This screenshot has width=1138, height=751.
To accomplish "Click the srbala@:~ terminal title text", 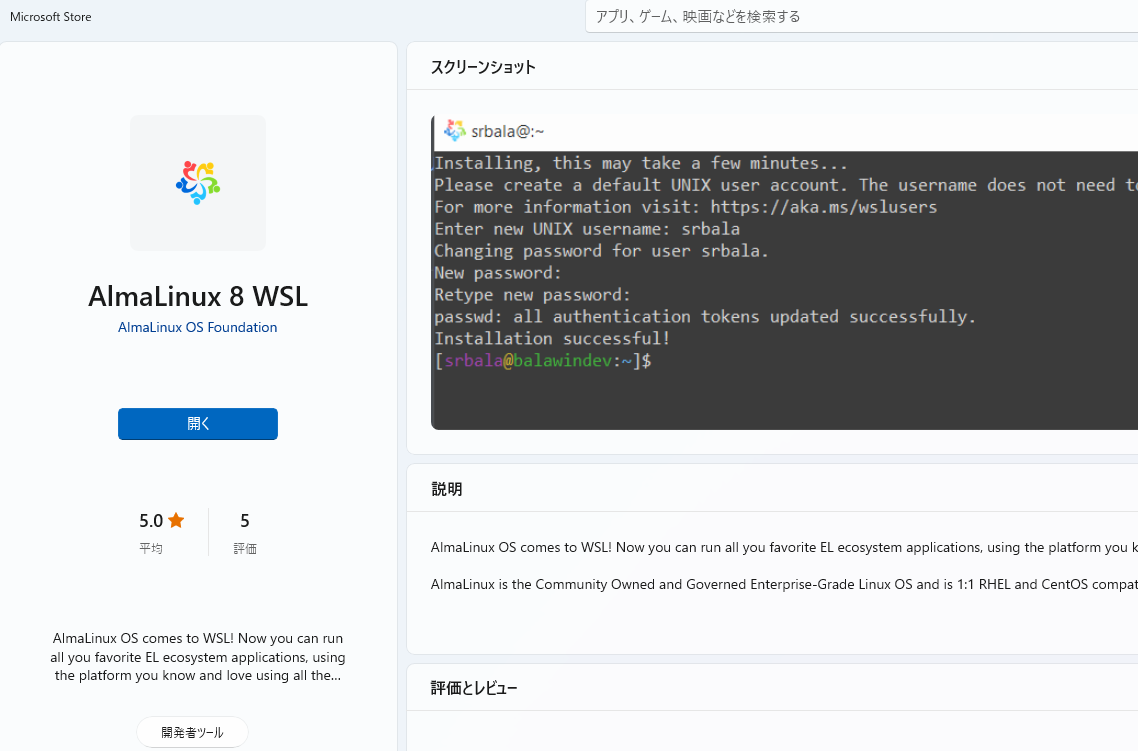I will (x=507, y=131).
